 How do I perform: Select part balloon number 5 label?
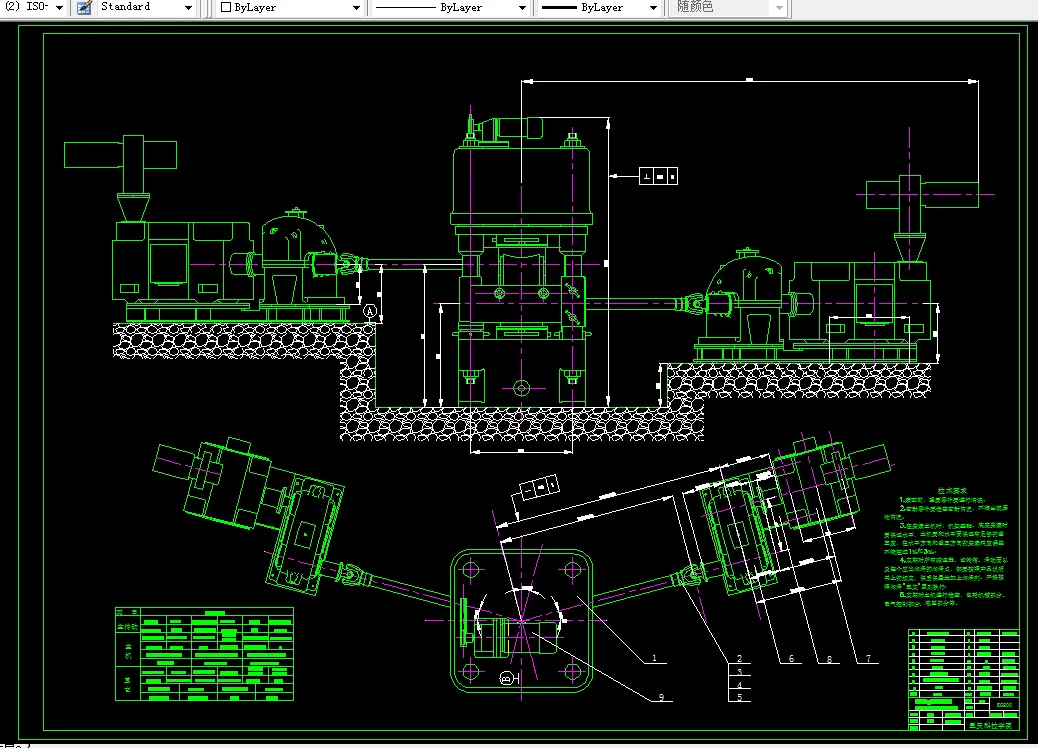click(739, 697)
